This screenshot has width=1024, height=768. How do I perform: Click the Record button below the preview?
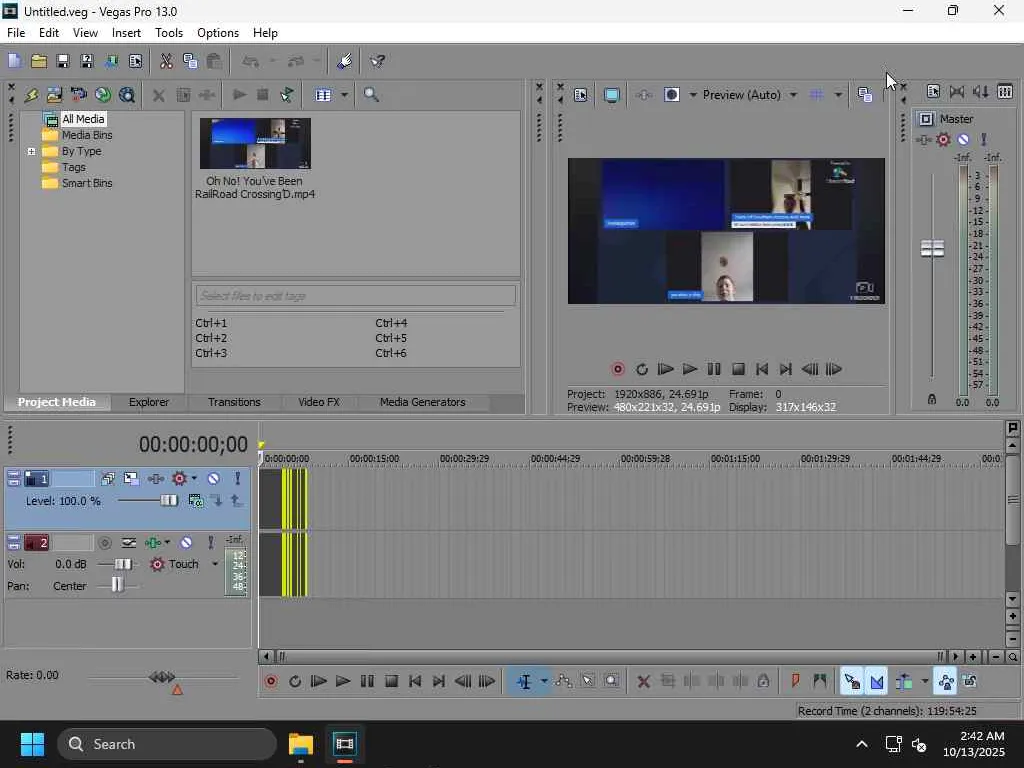(617, 369)
